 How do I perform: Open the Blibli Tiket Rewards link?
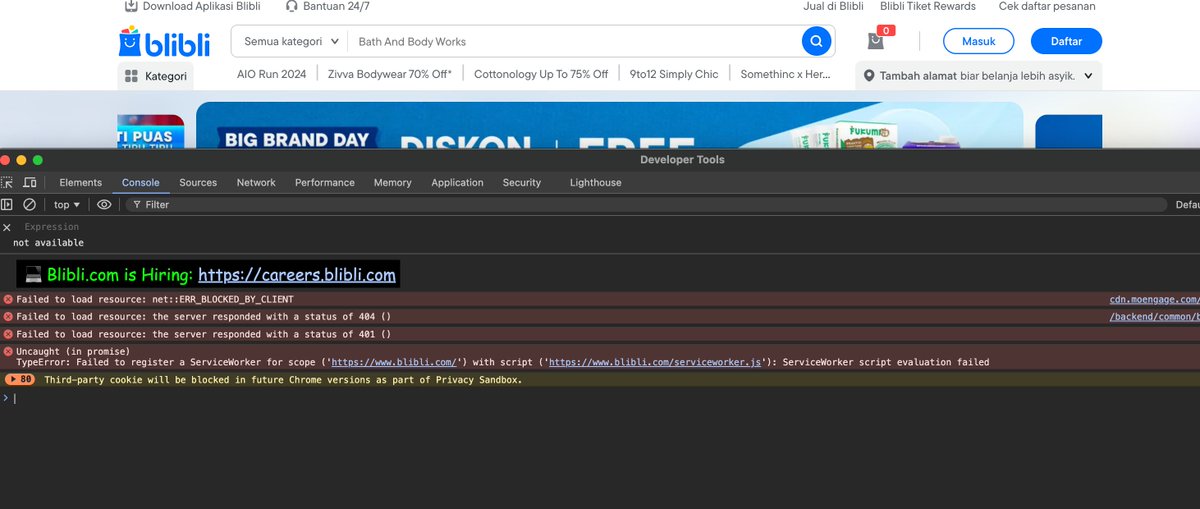pyautogui.click(x=928, y=6)
